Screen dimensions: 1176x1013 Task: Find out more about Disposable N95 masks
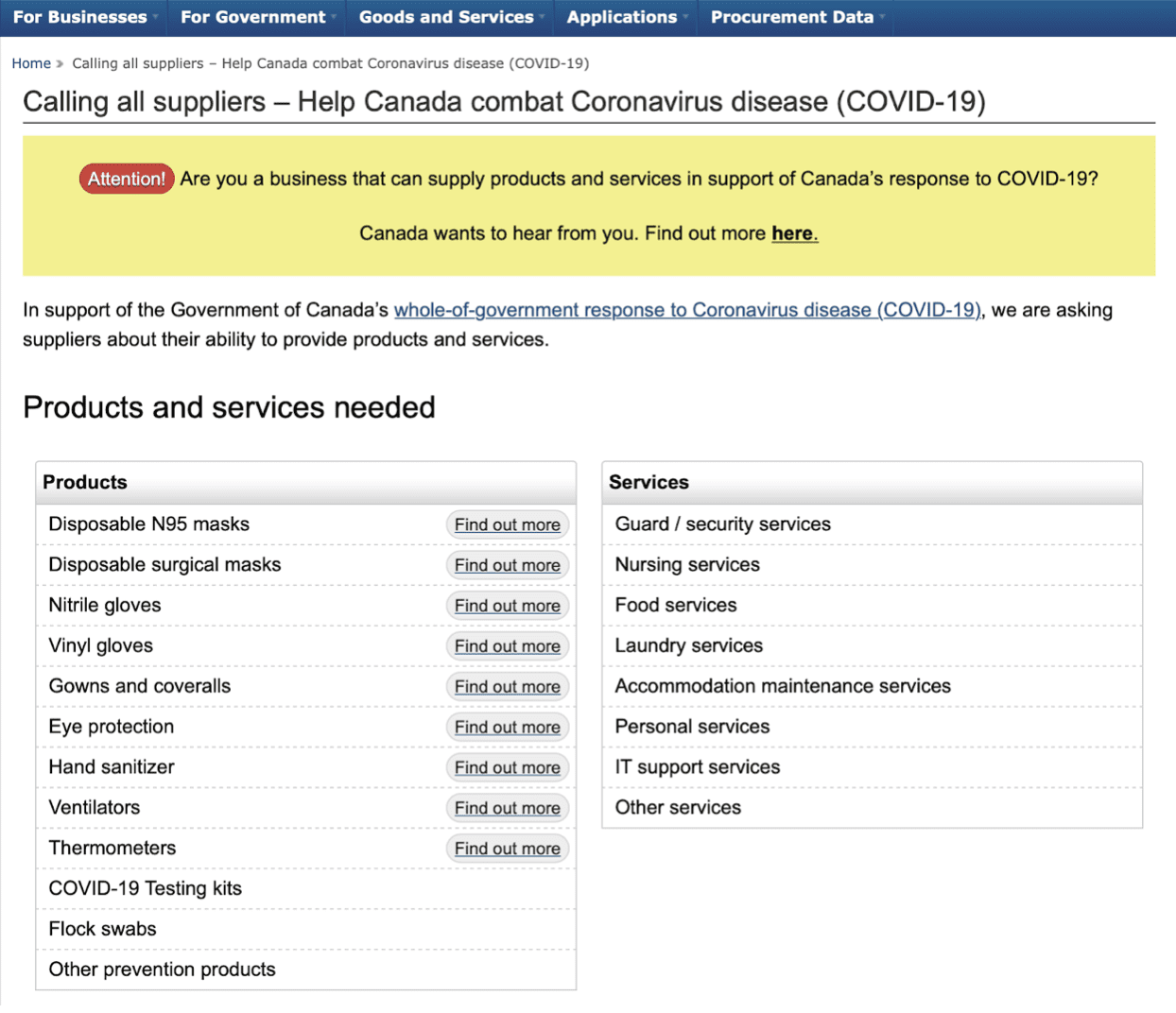507,524
